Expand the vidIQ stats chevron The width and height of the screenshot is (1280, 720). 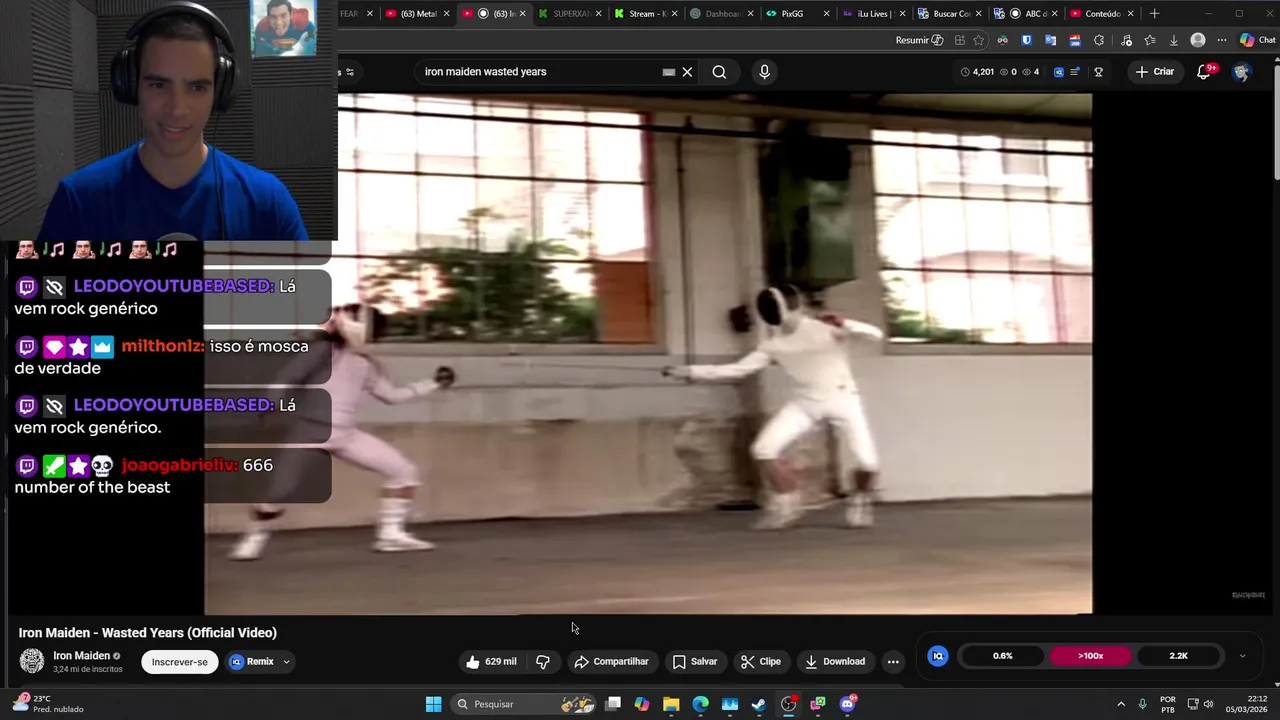[x=1242, y=656]
